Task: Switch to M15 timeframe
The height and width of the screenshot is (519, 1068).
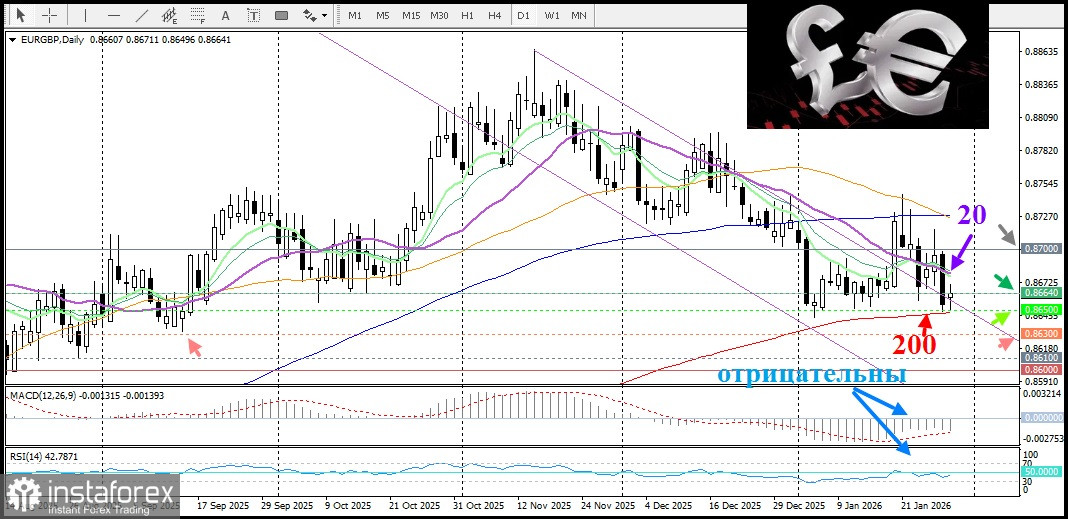Action: pyautogui.click(x=411, y=15)
